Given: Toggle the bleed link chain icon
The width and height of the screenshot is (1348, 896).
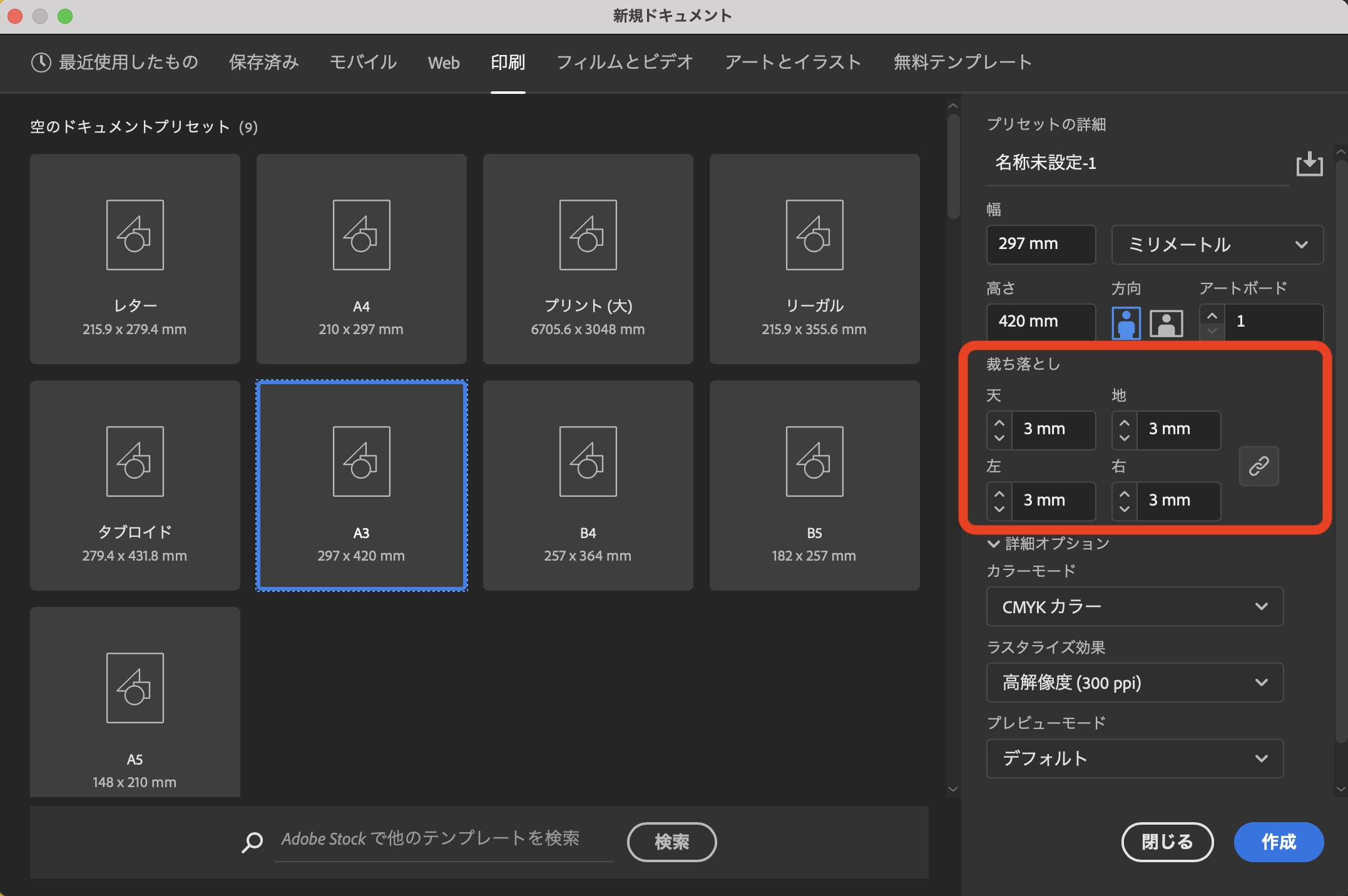Looking at the screenshot, I should [x=1259, y=466].
